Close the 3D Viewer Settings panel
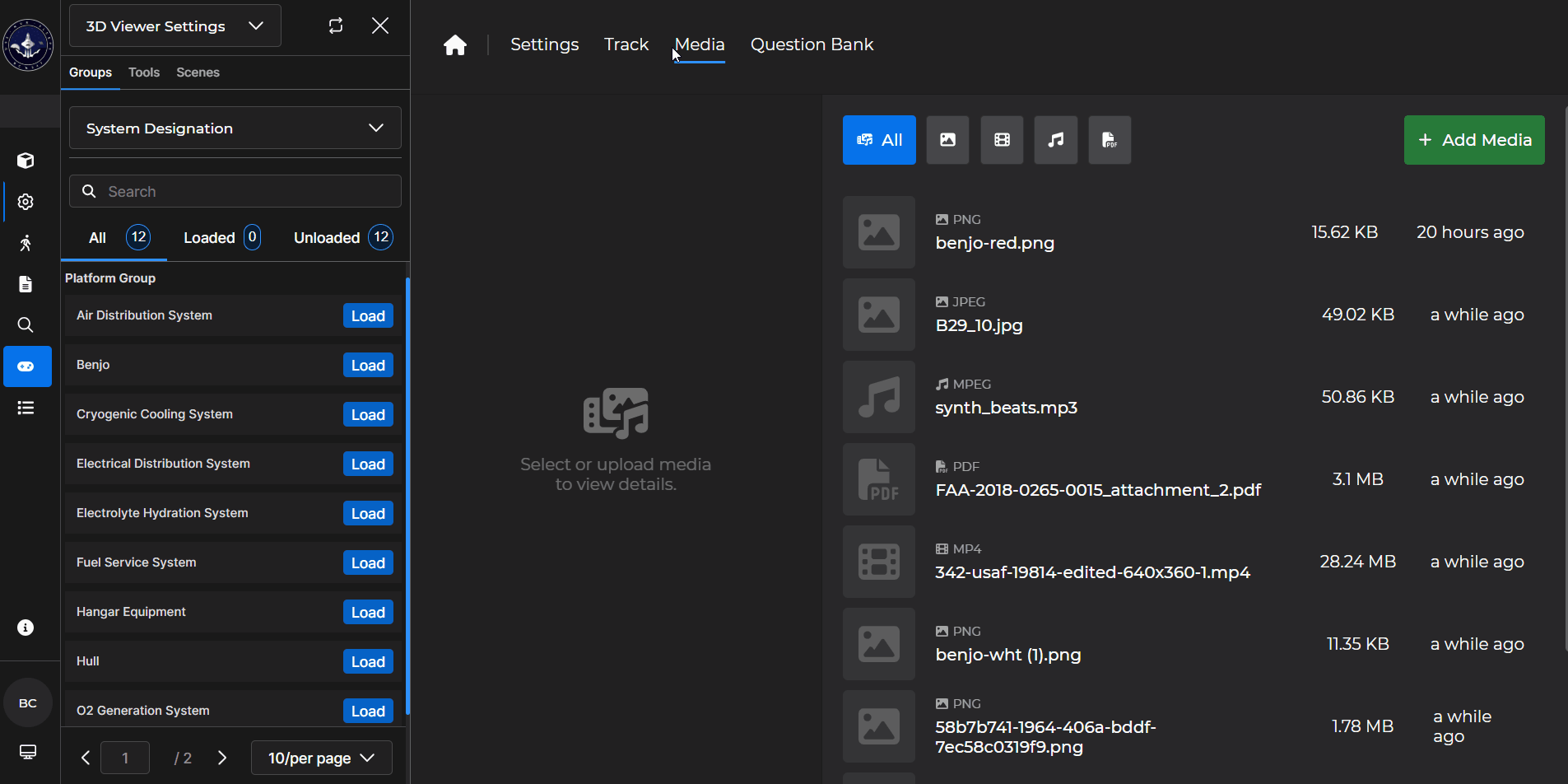The image size is (1568, 784). 380,26
